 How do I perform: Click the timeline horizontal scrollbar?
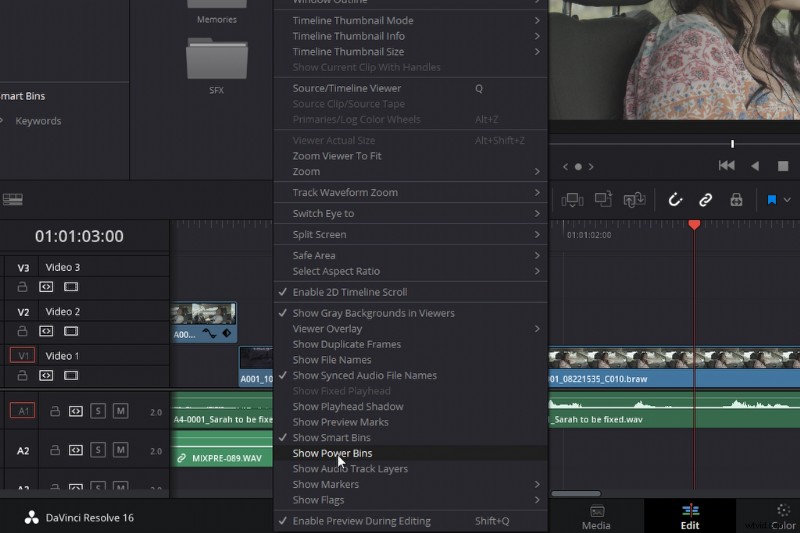point(576,493)
